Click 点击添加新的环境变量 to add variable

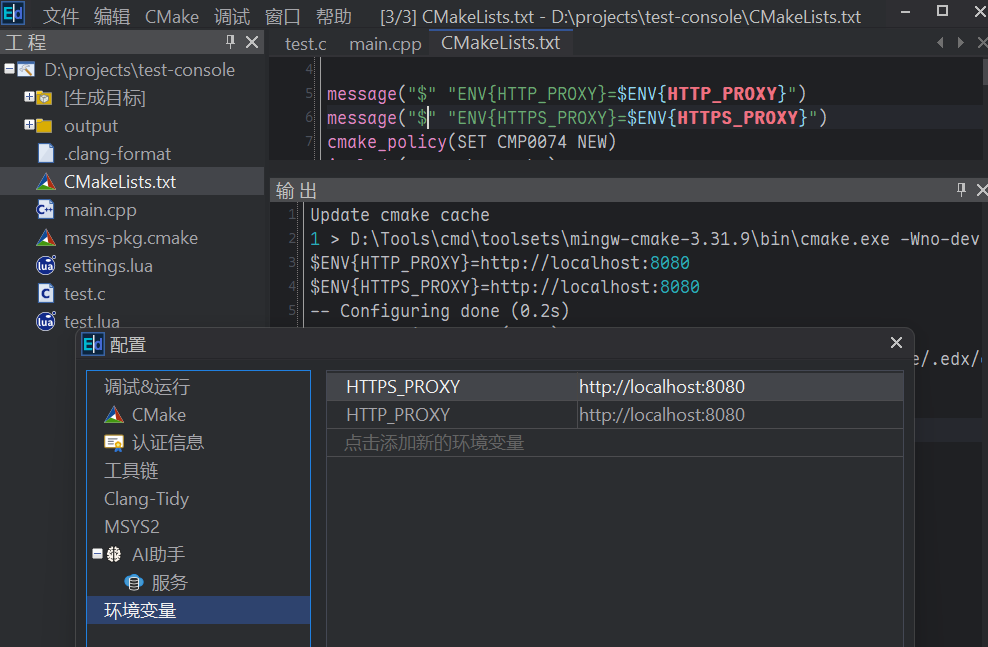(x=434, y=443)
